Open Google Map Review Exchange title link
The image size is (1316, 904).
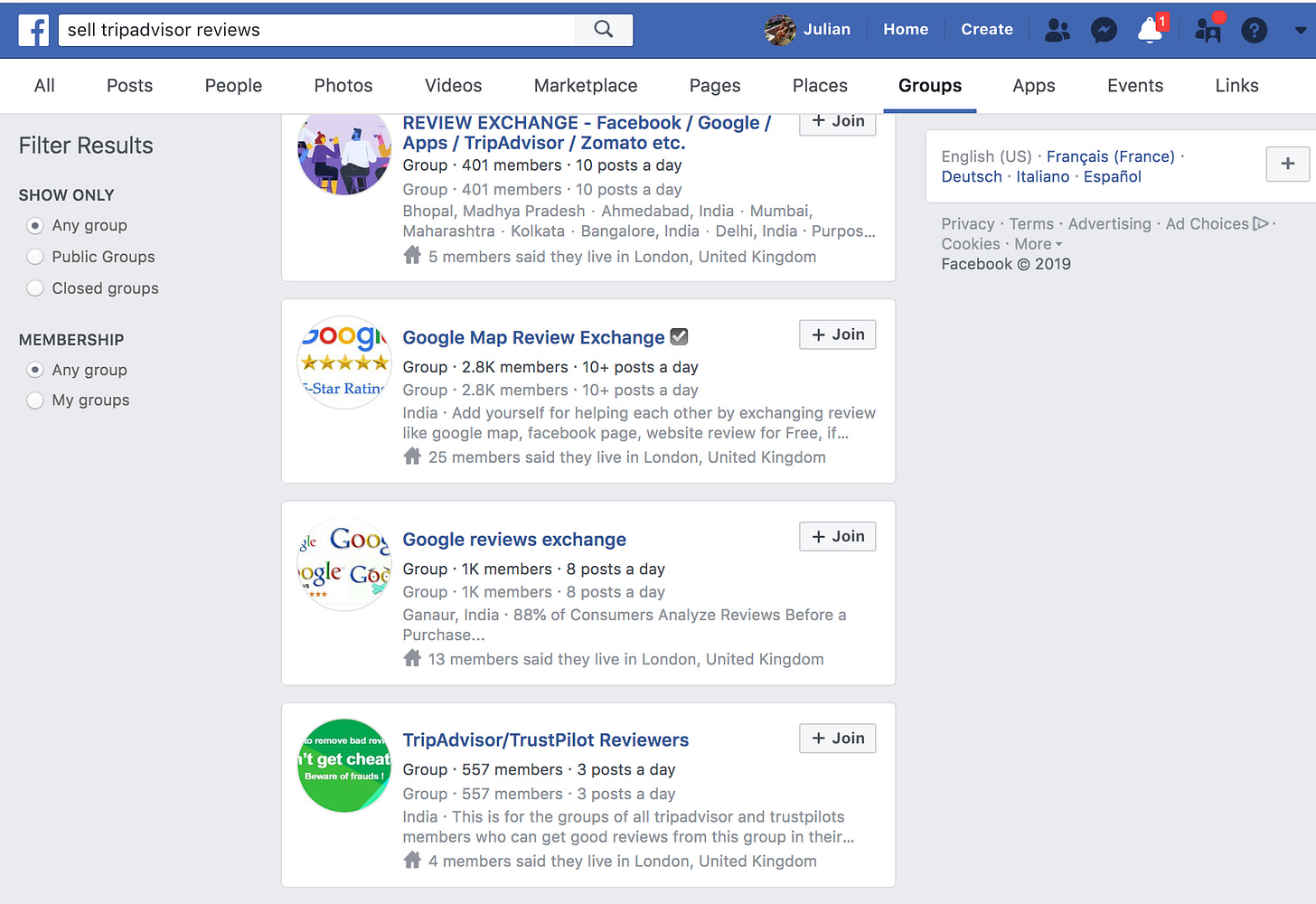point(533,337)
